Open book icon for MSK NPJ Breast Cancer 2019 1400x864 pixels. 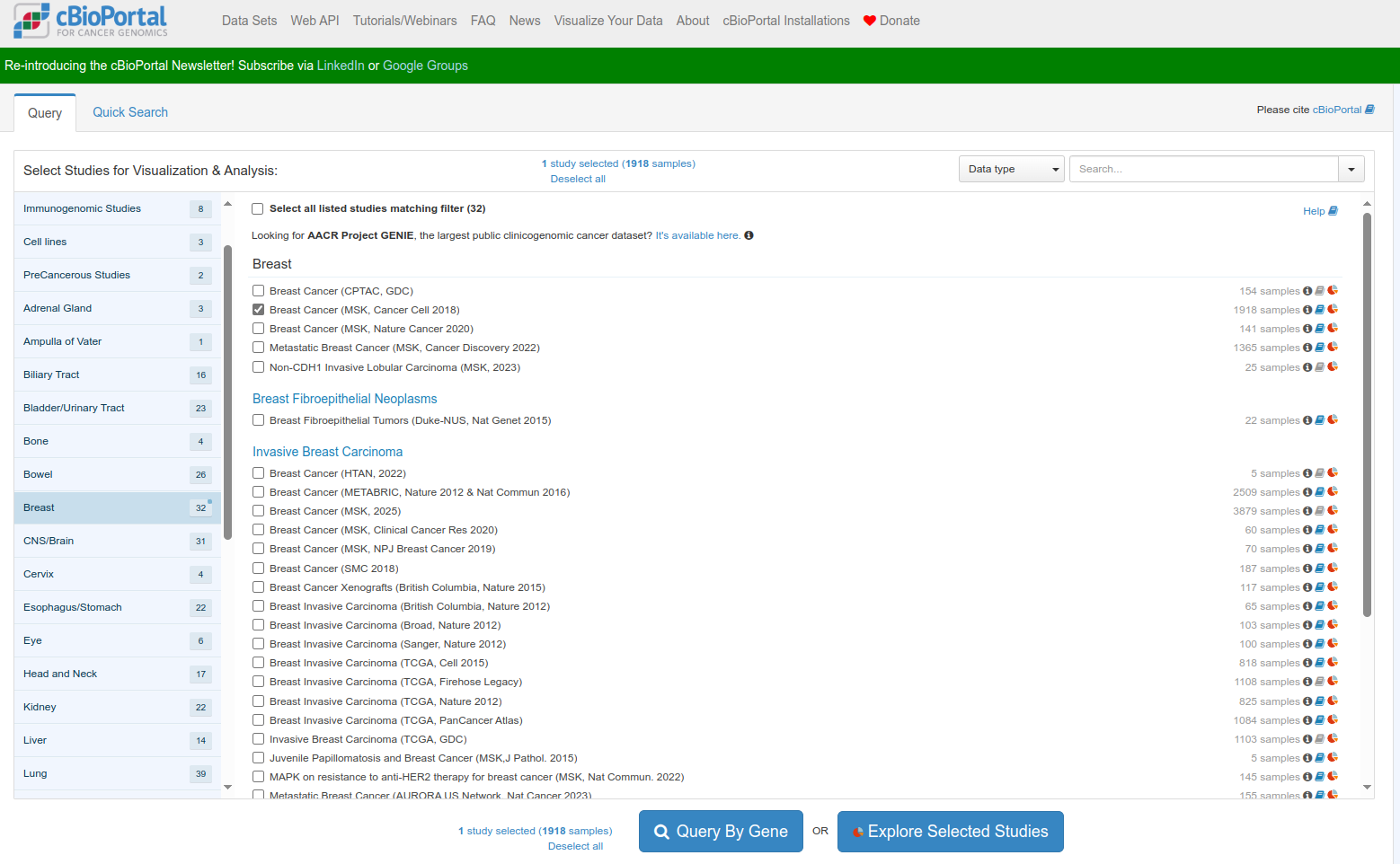point(1320,549)
